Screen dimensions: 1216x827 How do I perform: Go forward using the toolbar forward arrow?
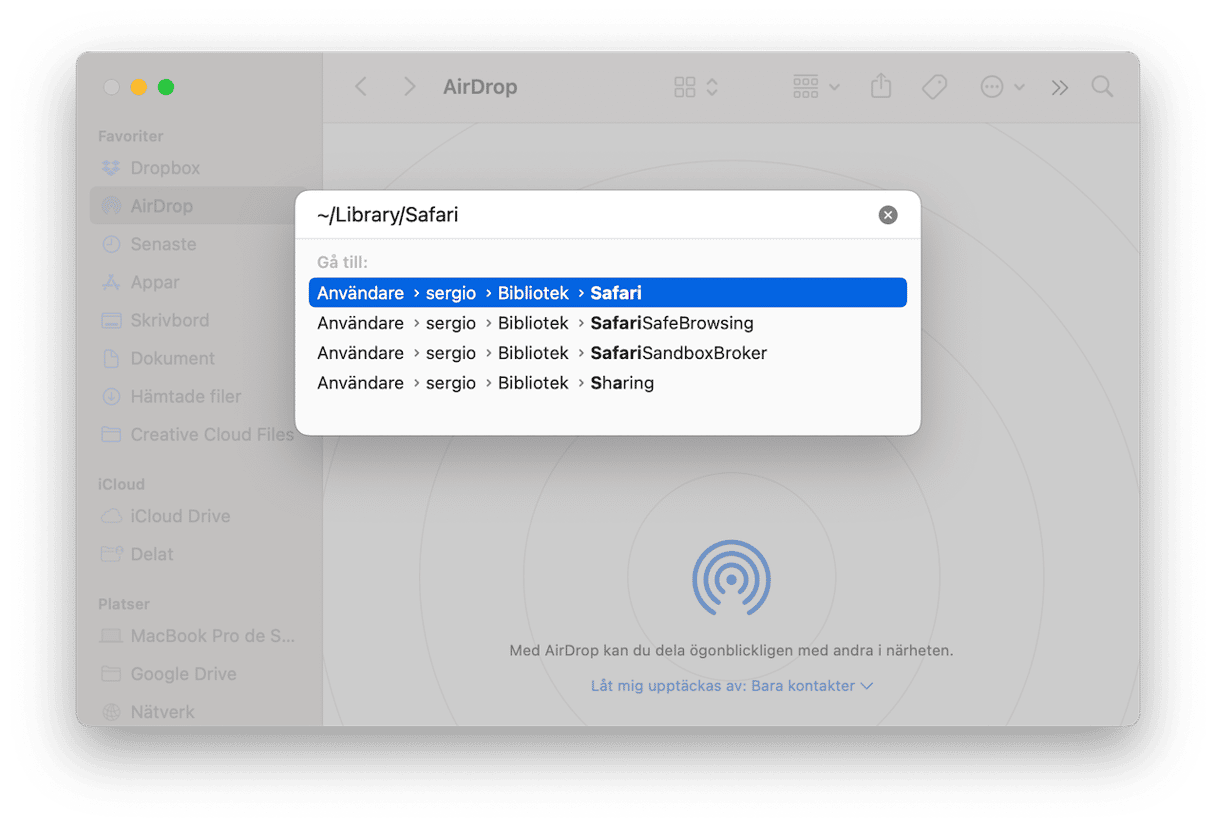pyautogui.click(x=409, y=87)
